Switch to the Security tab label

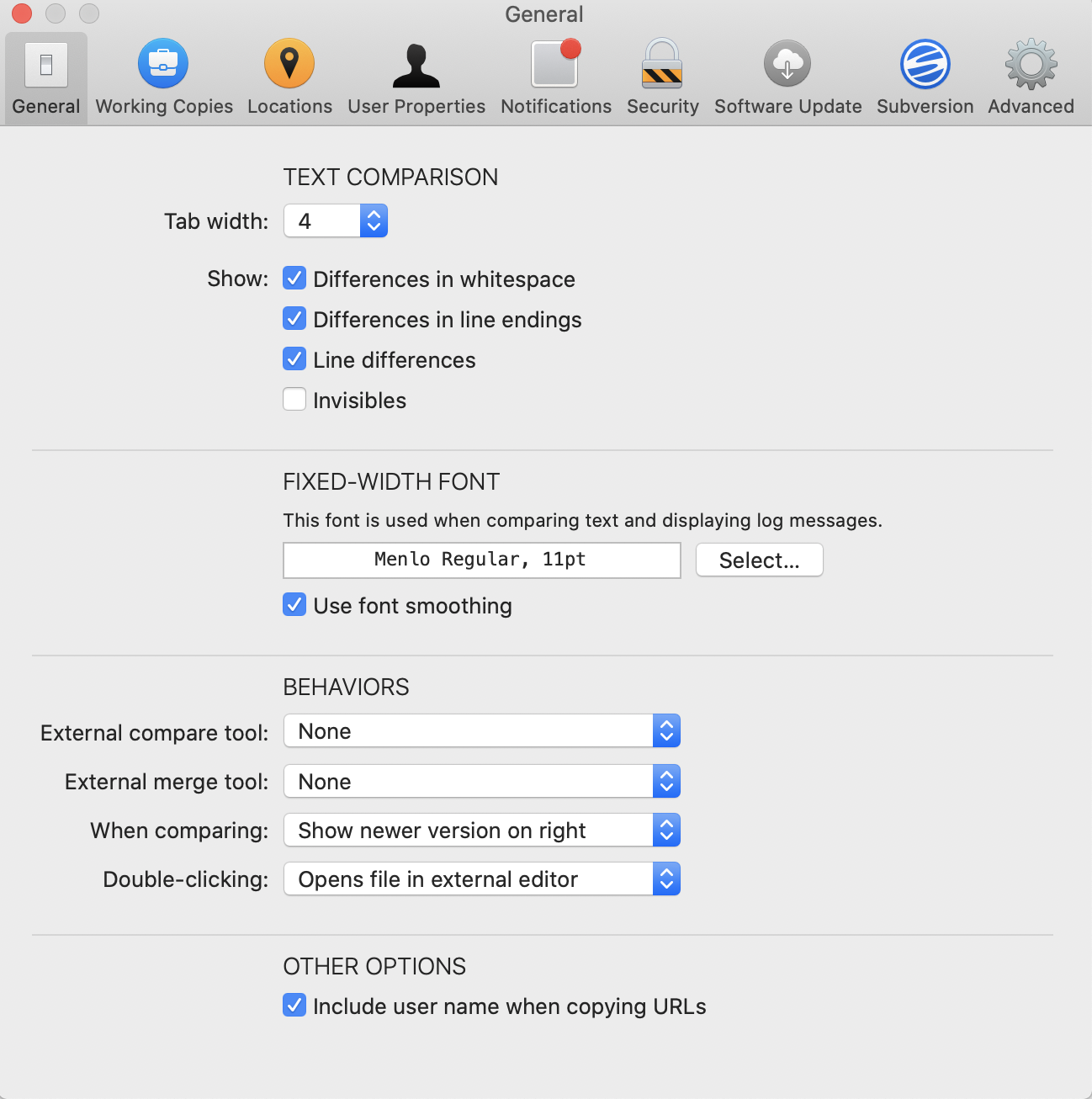pyautogui.click(x=663, y=107)
